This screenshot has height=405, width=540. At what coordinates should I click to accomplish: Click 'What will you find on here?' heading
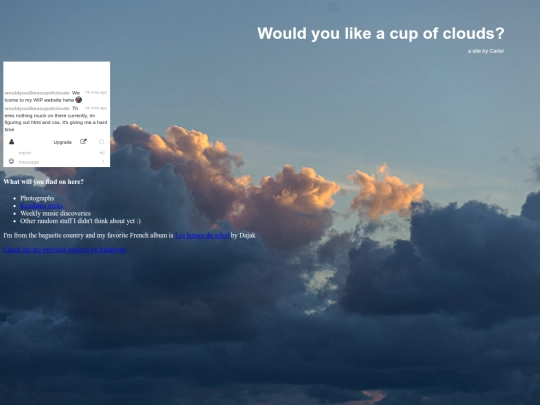click(x=43, y=181)
